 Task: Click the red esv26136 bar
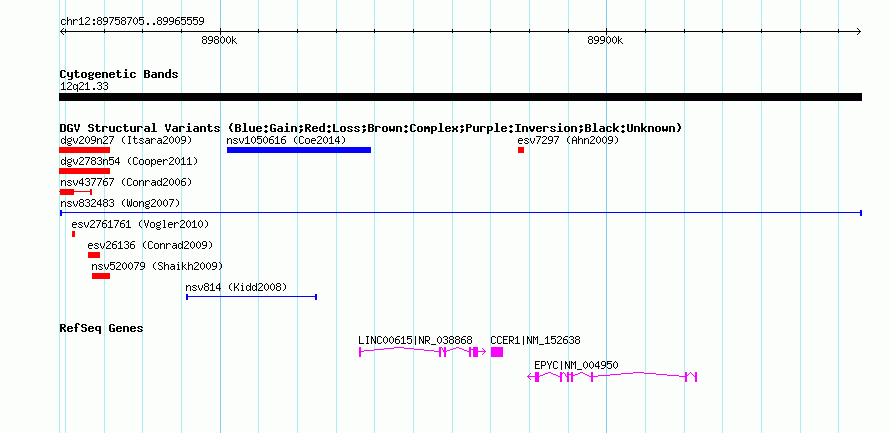pyautogui.click(x=94, y=255)
